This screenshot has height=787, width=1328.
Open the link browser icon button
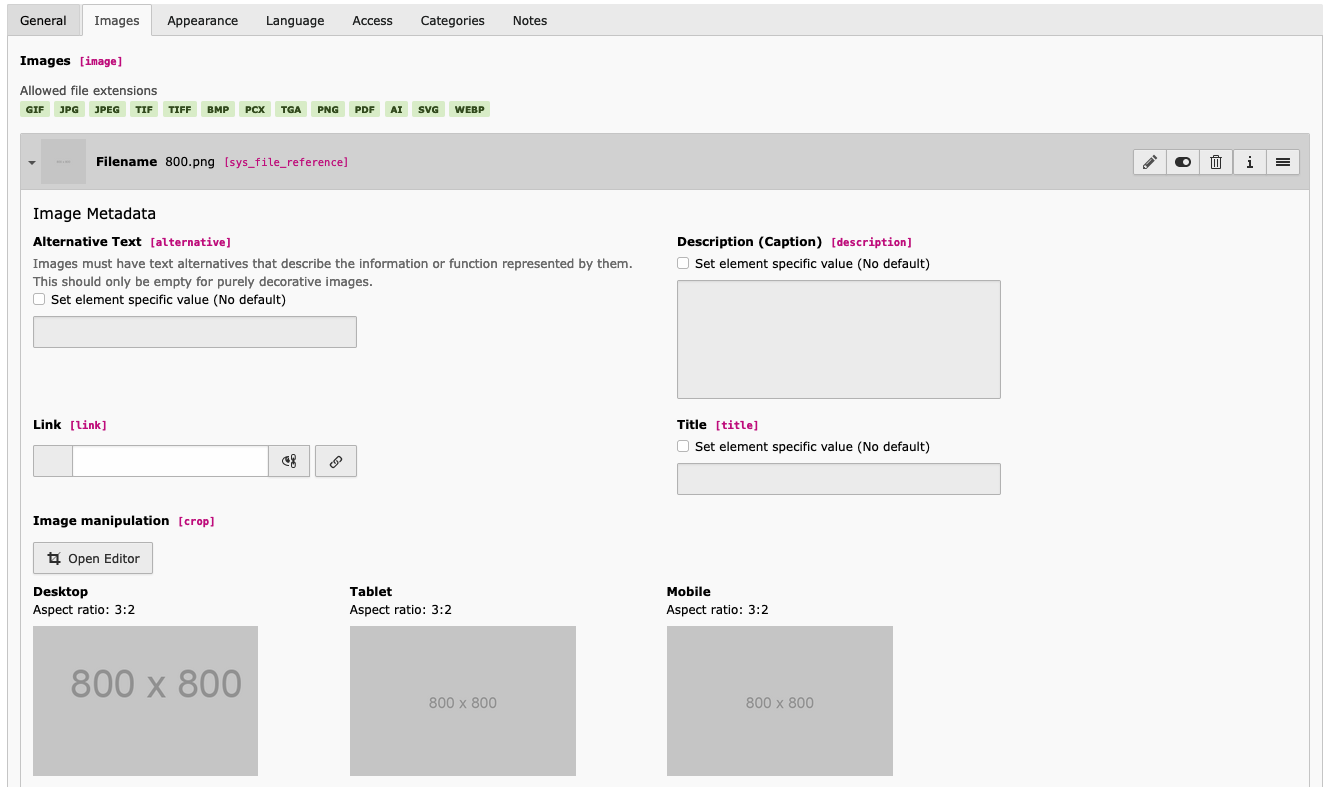tap(289, 461)
